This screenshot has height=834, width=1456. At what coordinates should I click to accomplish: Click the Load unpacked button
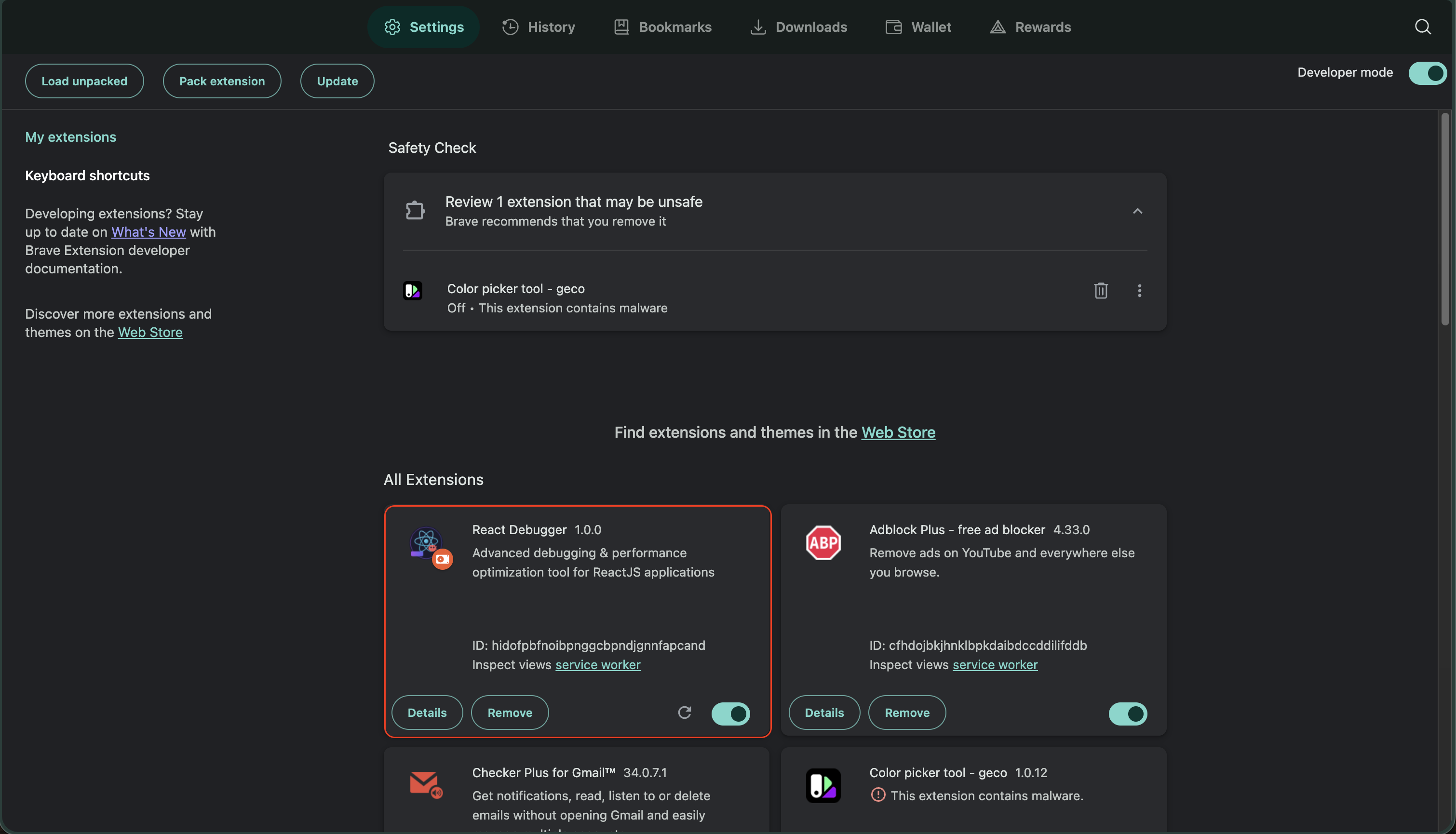point(84,81)
